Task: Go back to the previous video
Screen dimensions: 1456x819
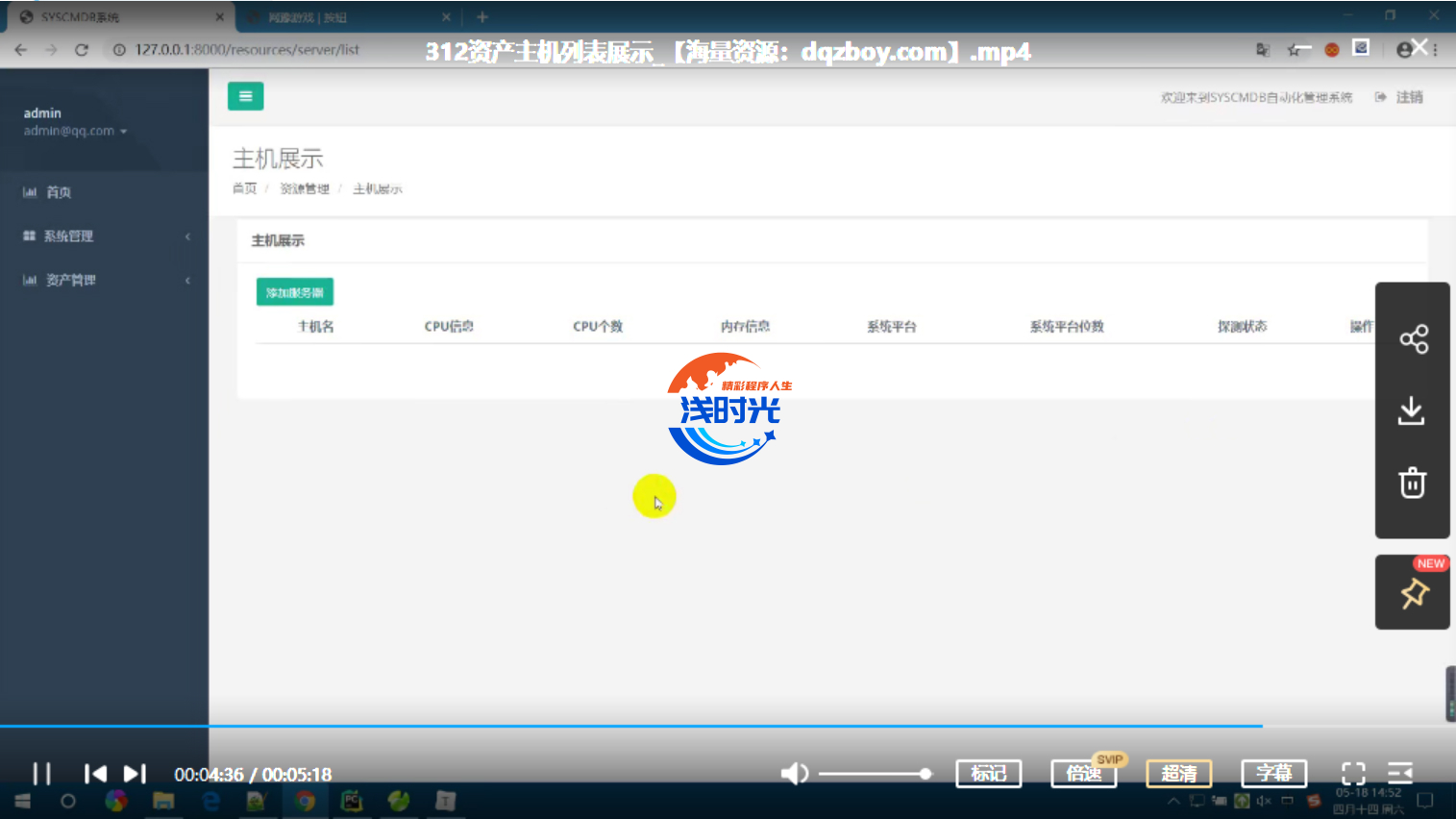Action: (95, 774)
